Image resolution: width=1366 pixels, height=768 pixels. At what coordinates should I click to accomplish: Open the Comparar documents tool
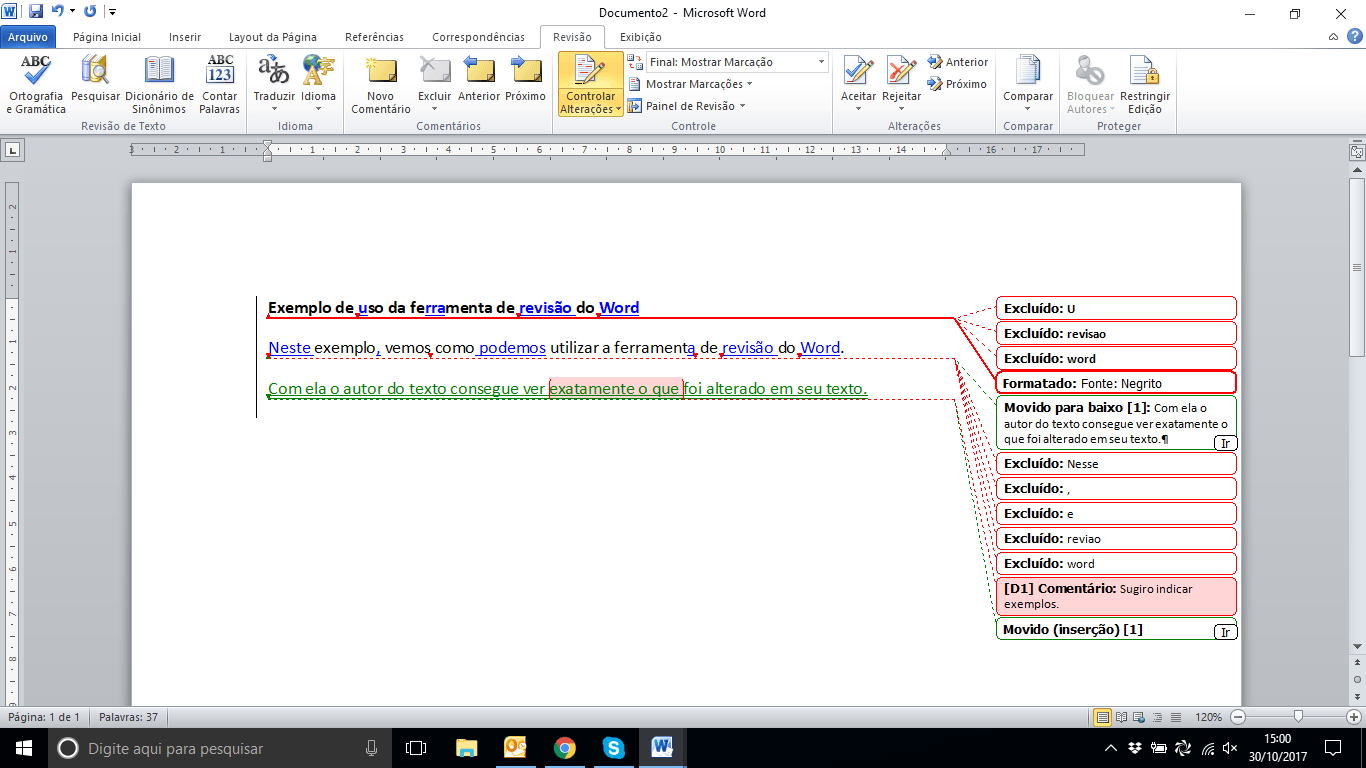tap(1028, 72)
